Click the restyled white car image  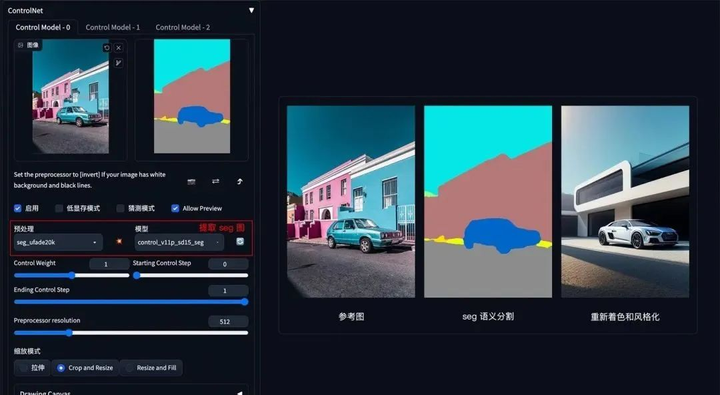(625, 202)
